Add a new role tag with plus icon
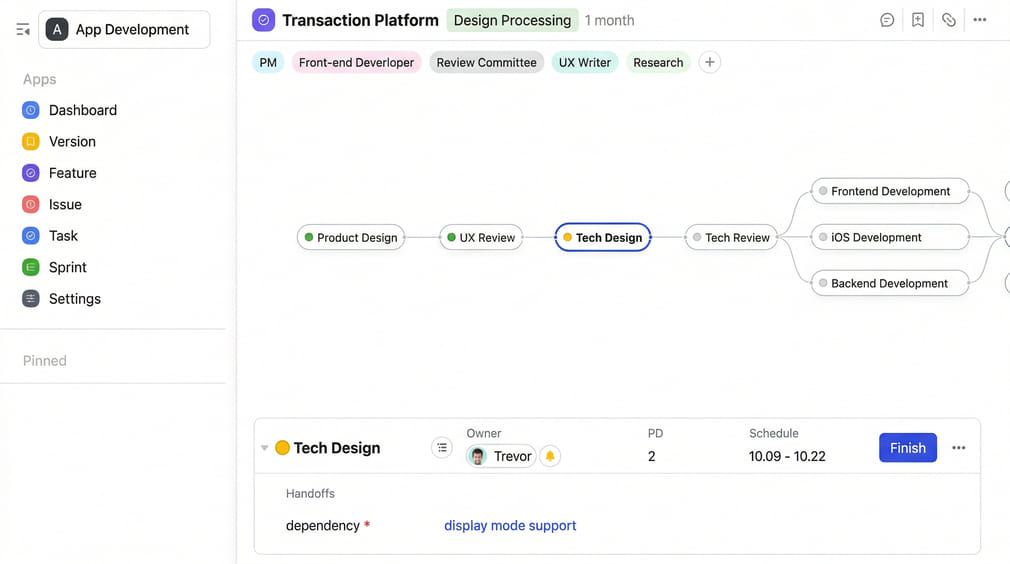1010x564 pixels. click(x=709, y=62)
